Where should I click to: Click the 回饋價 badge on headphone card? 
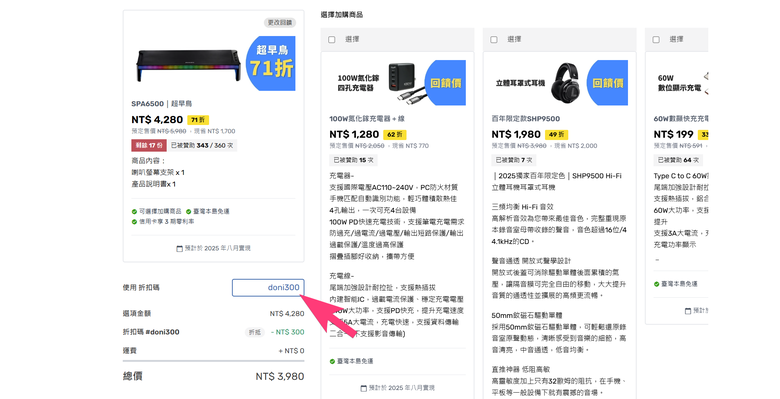click(608, 83)
